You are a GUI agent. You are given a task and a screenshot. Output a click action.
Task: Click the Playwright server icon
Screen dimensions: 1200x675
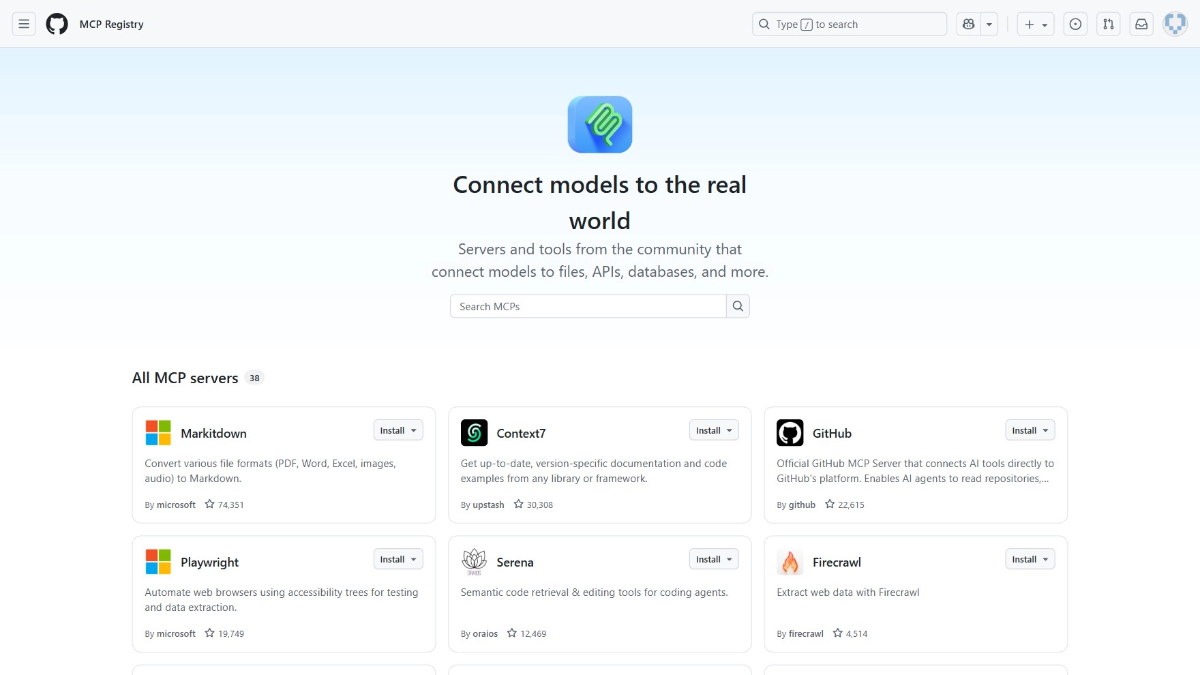[156, 561]
